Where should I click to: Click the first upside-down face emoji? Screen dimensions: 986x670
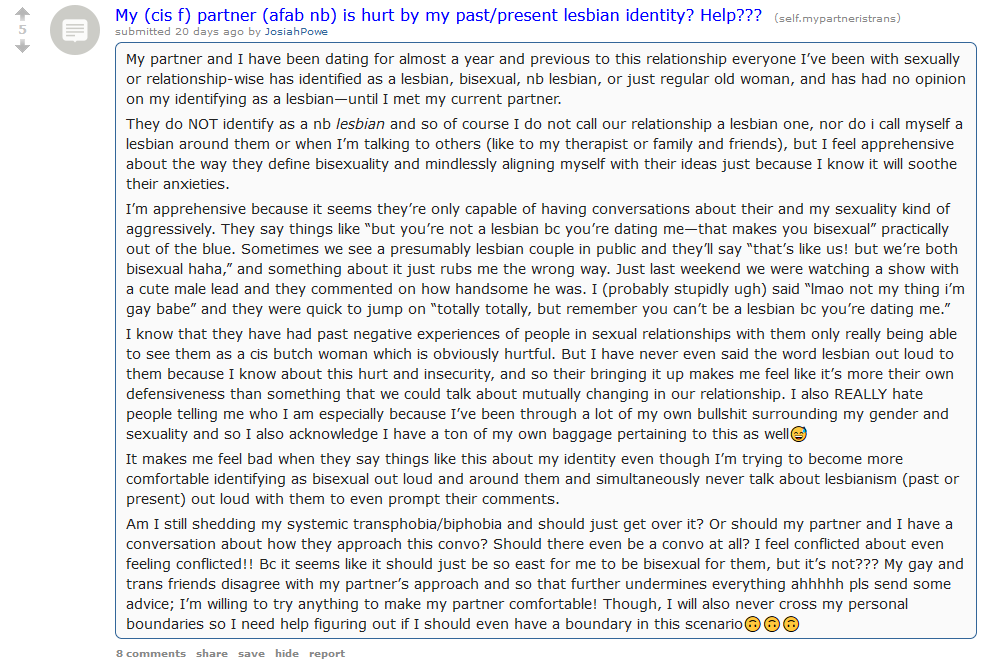pyautogui.click(x=752, y=624)
